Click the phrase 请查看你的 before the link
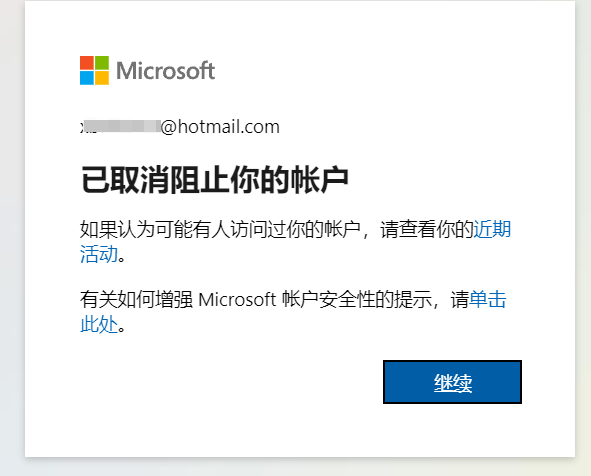This screenshot has height=476, width=591. tap(427, 229)
